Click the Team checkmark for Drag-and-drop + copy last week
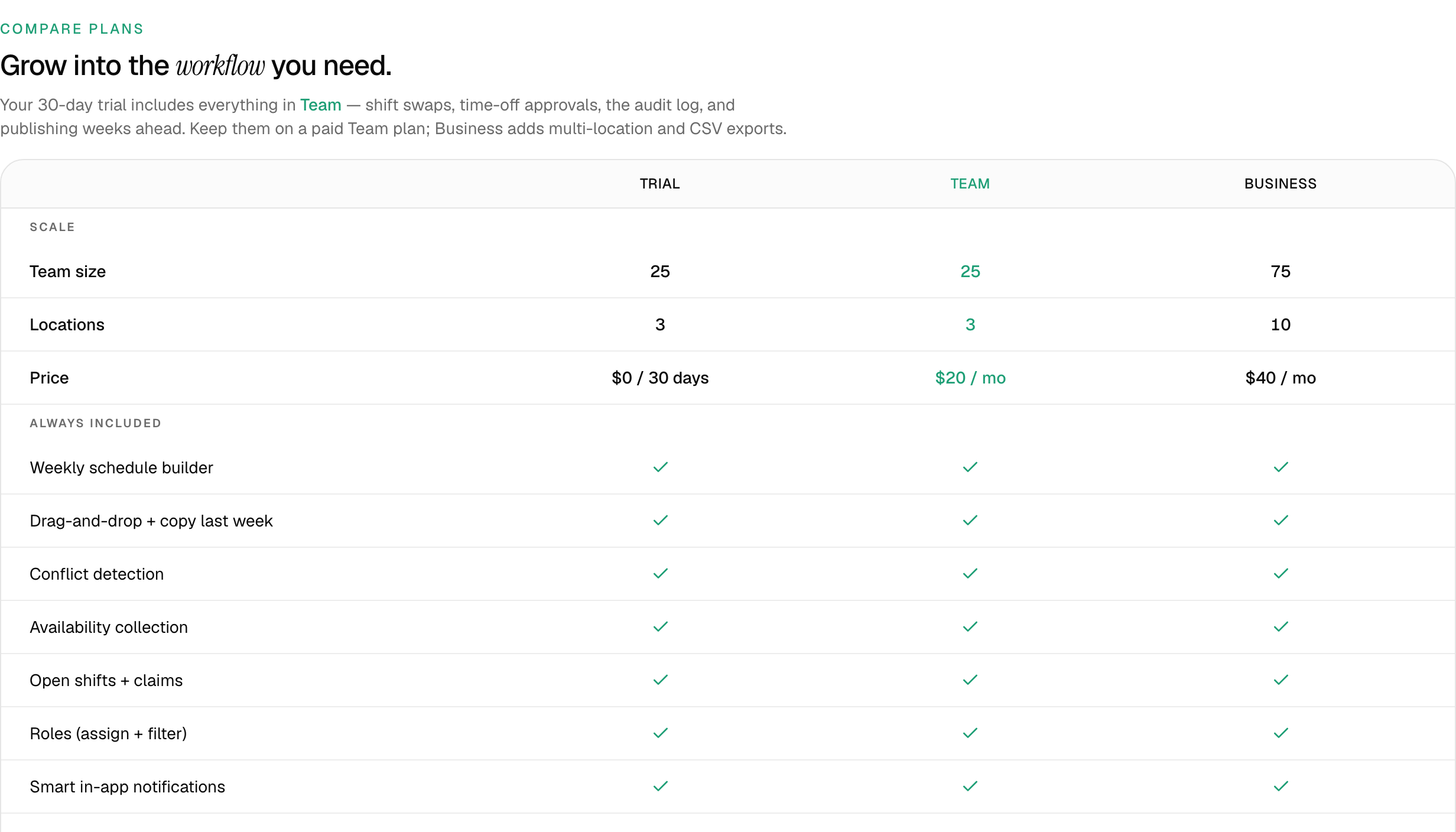Image resolution: width=1456 pixels, height=832 pixels. pos(970,521)
